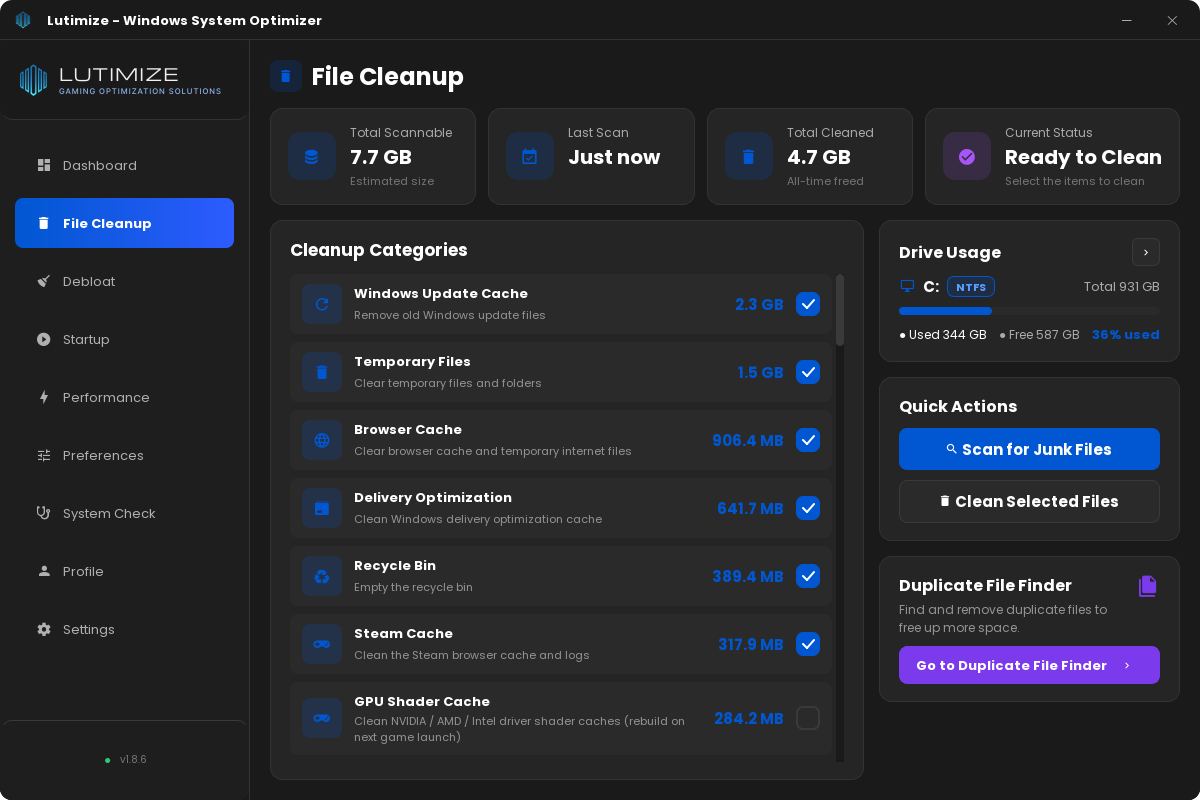Click the Cleanup Categories list scrollbar
1200x800 pixels.
click(x=840, y=311)
